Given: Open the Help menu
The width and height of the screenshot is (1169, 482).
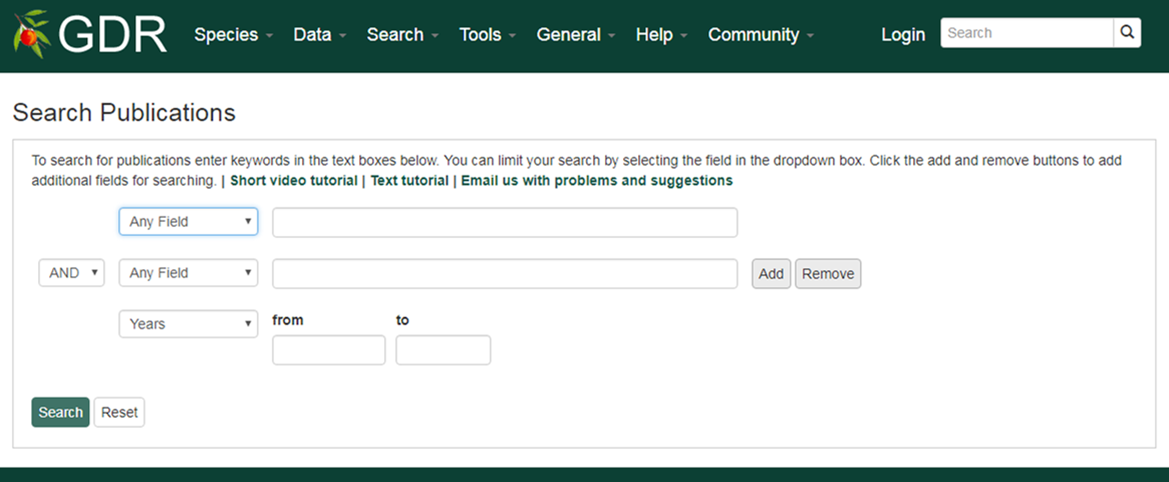Looking at the screenshot, I should pyautogui.click(x=661, y=34).
